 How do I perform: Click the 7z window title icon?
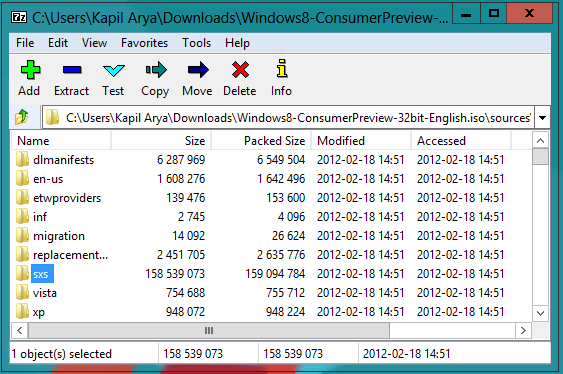tap(19, 17)
